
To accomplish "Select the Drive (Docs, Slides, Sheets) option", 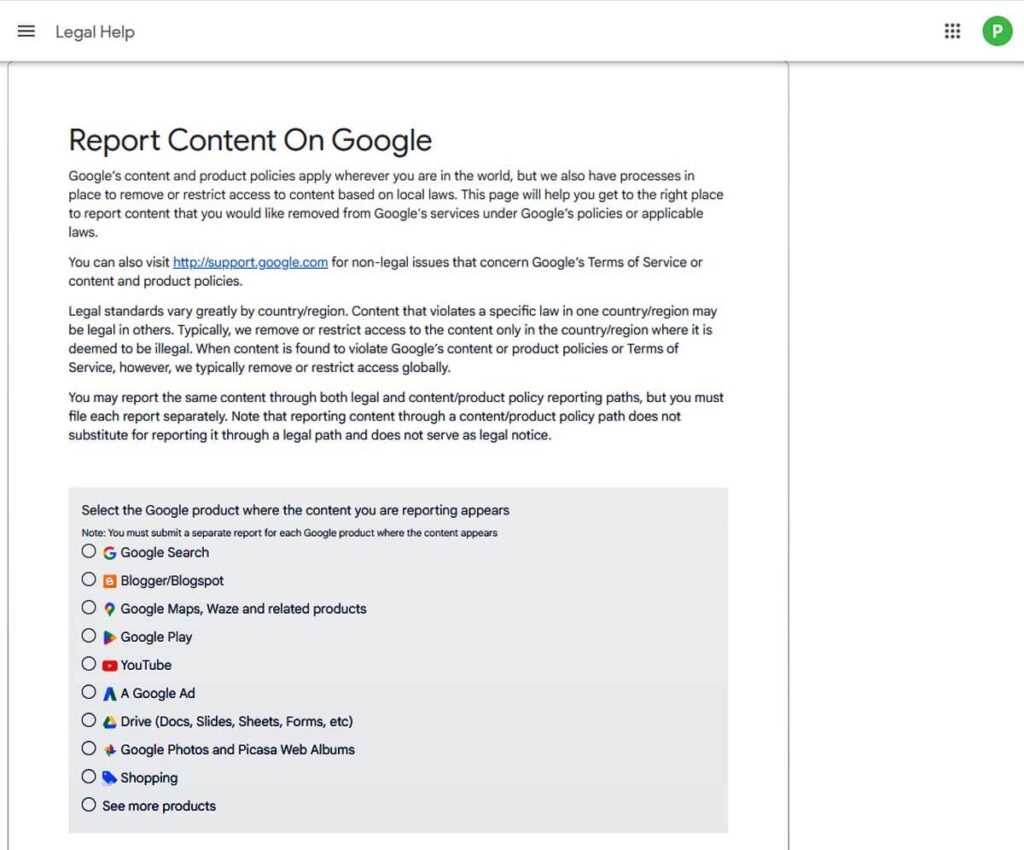I will click(88, 719).
